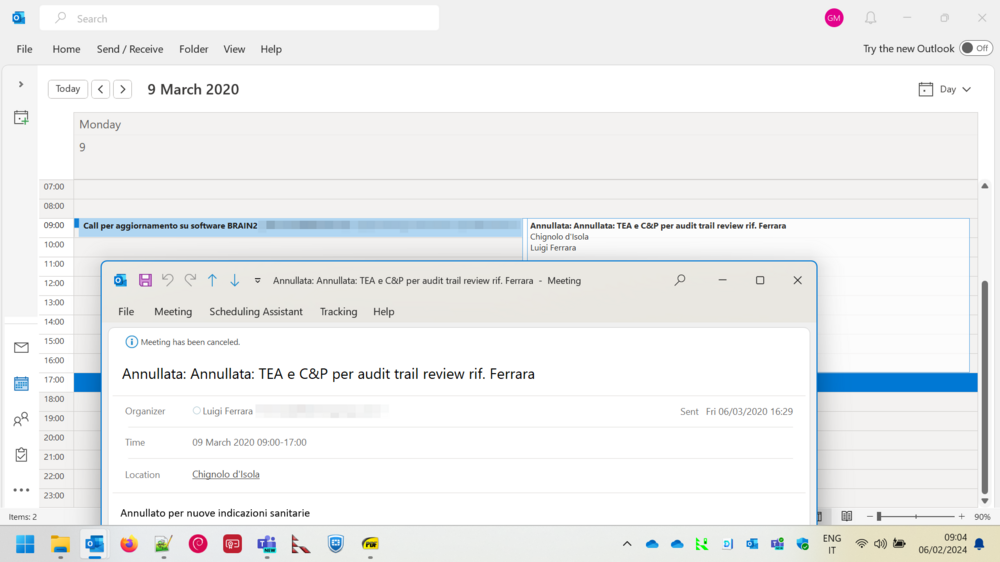Open the Scheduling Assistant tab
The image size is (1000, 562).
coord(256,312)
